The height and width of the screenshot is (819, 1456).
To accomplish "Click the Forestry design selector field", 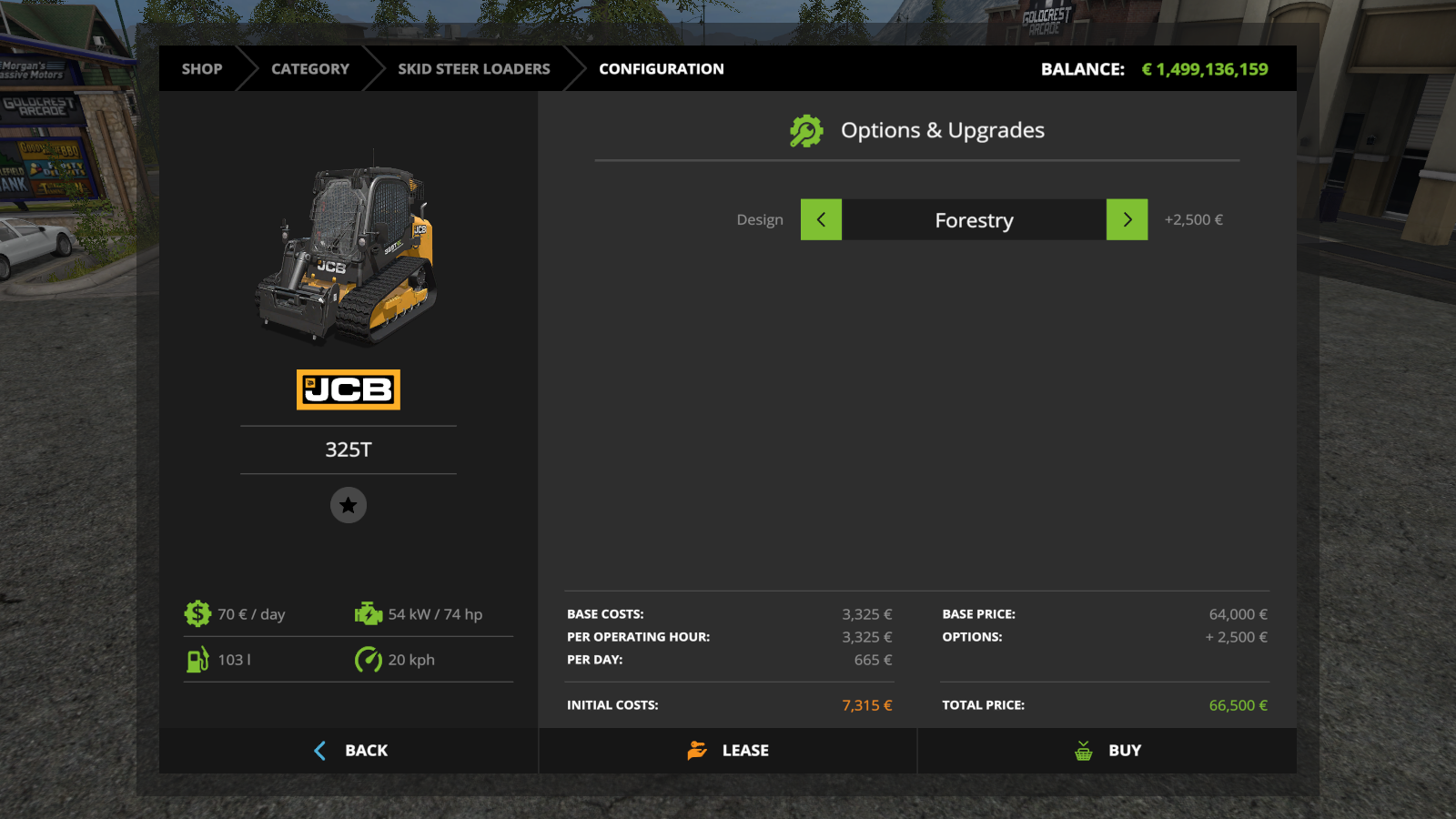I will tap(974, 220).
